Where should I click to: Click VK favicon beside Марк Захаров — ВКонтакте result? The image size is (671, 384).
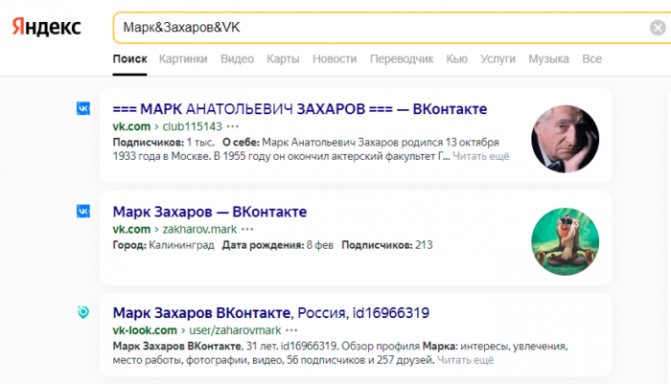pyautogui.click(x=83, y=211)
